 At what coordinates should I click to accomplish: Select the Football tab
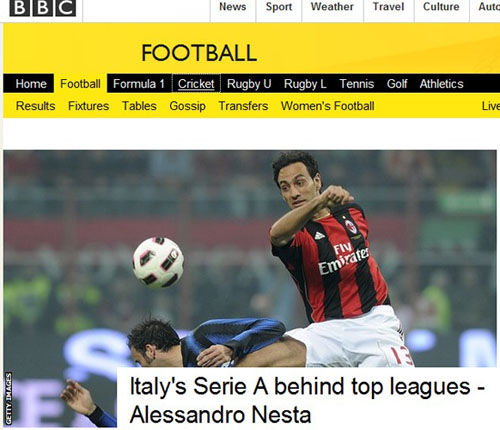[80, 84]
